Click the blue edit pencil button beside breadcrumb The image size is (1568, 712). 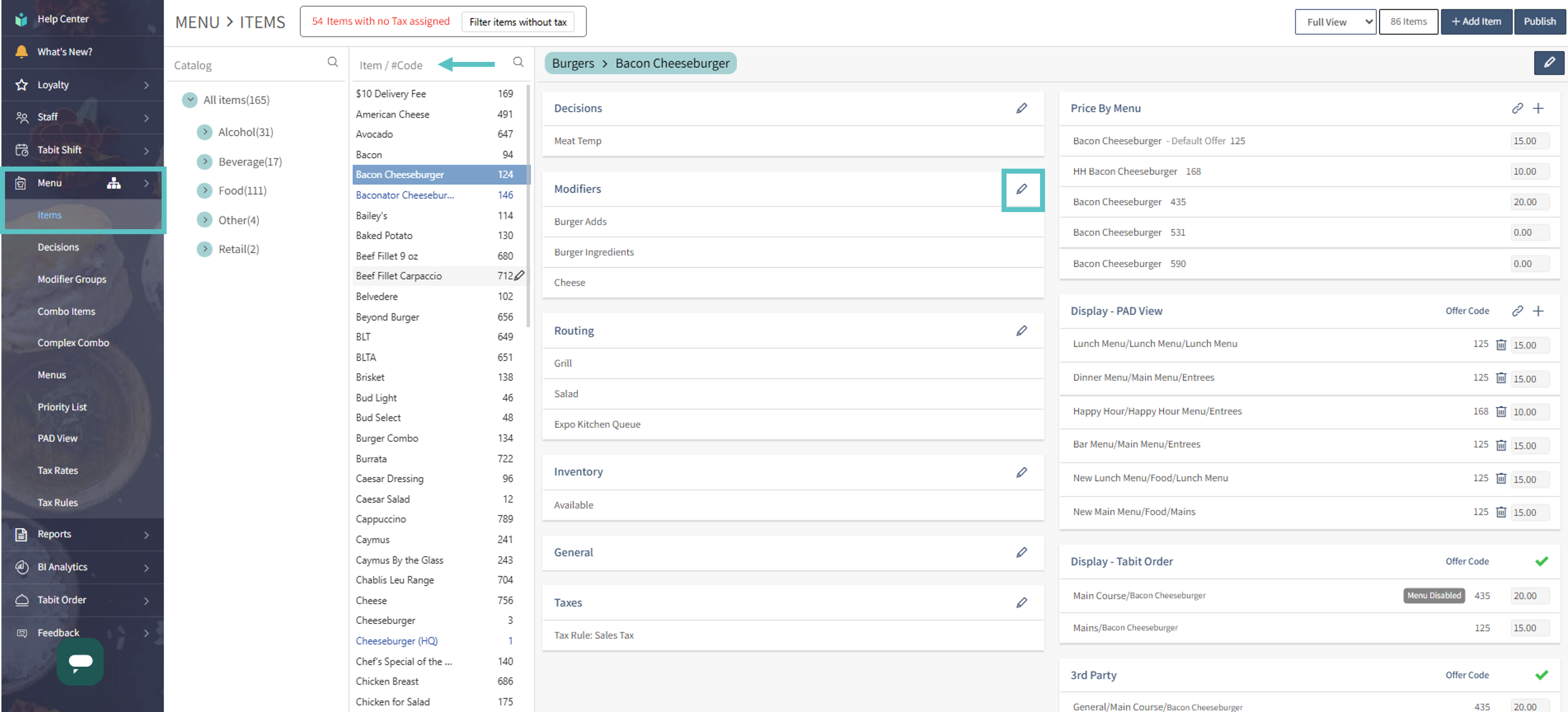point(1548,63)
